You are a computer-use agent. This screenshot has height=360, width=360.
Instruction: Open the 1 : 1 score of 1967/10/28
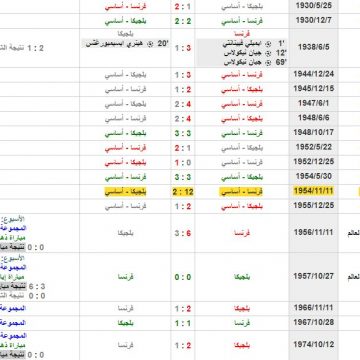(x=183, y=323)
